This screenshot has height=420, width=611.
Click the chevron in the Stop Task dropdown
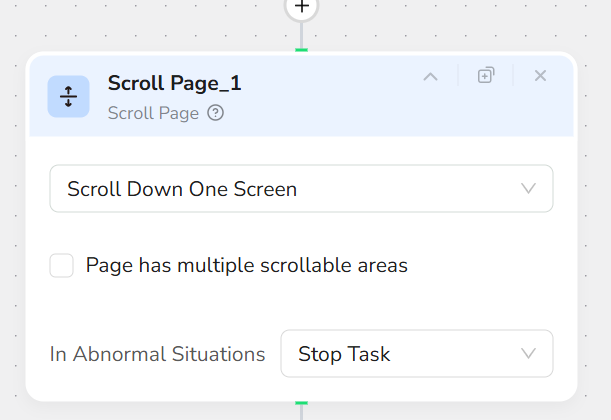coord(528,354)
